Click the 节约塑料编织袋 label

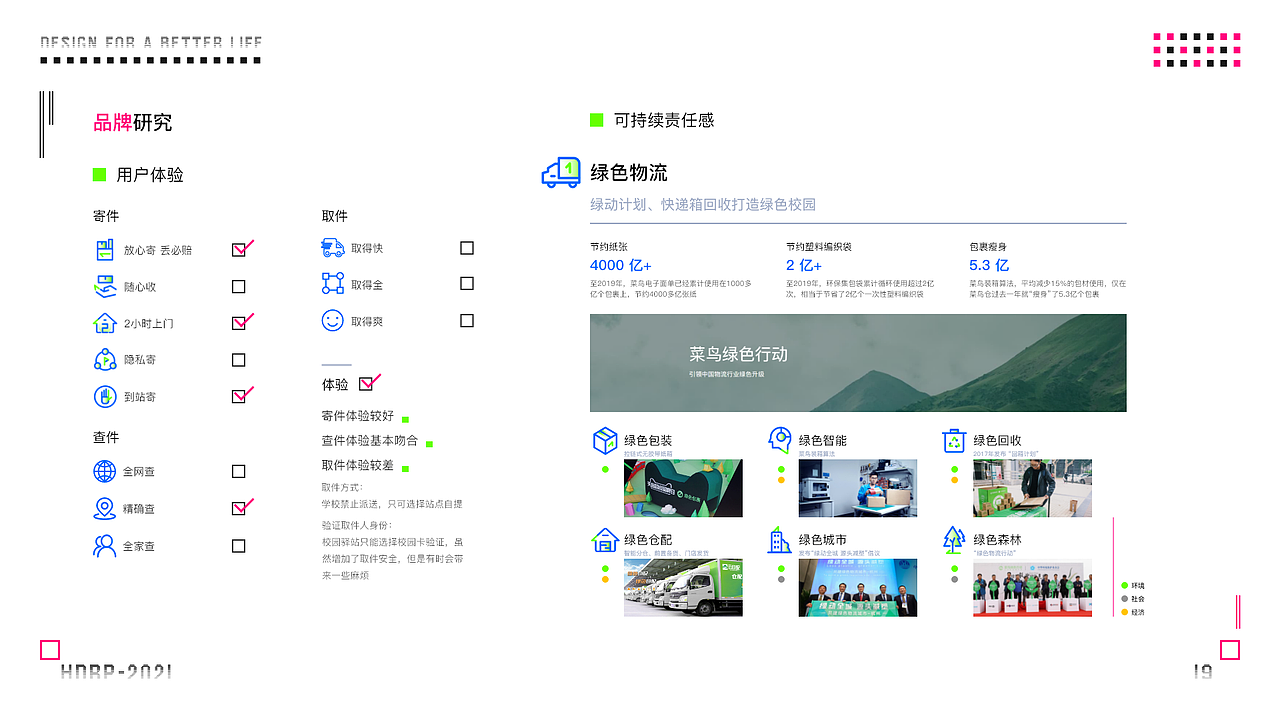[x=819, y=246]
